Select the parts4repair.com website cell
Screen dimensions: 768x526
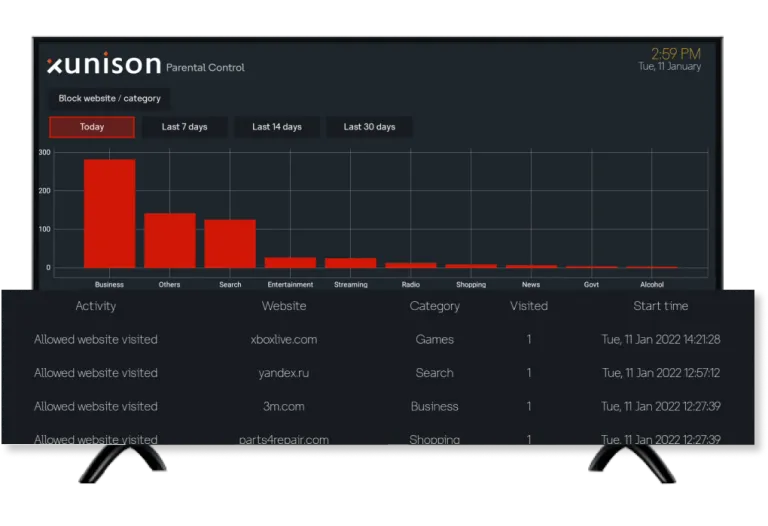point(284,439)
